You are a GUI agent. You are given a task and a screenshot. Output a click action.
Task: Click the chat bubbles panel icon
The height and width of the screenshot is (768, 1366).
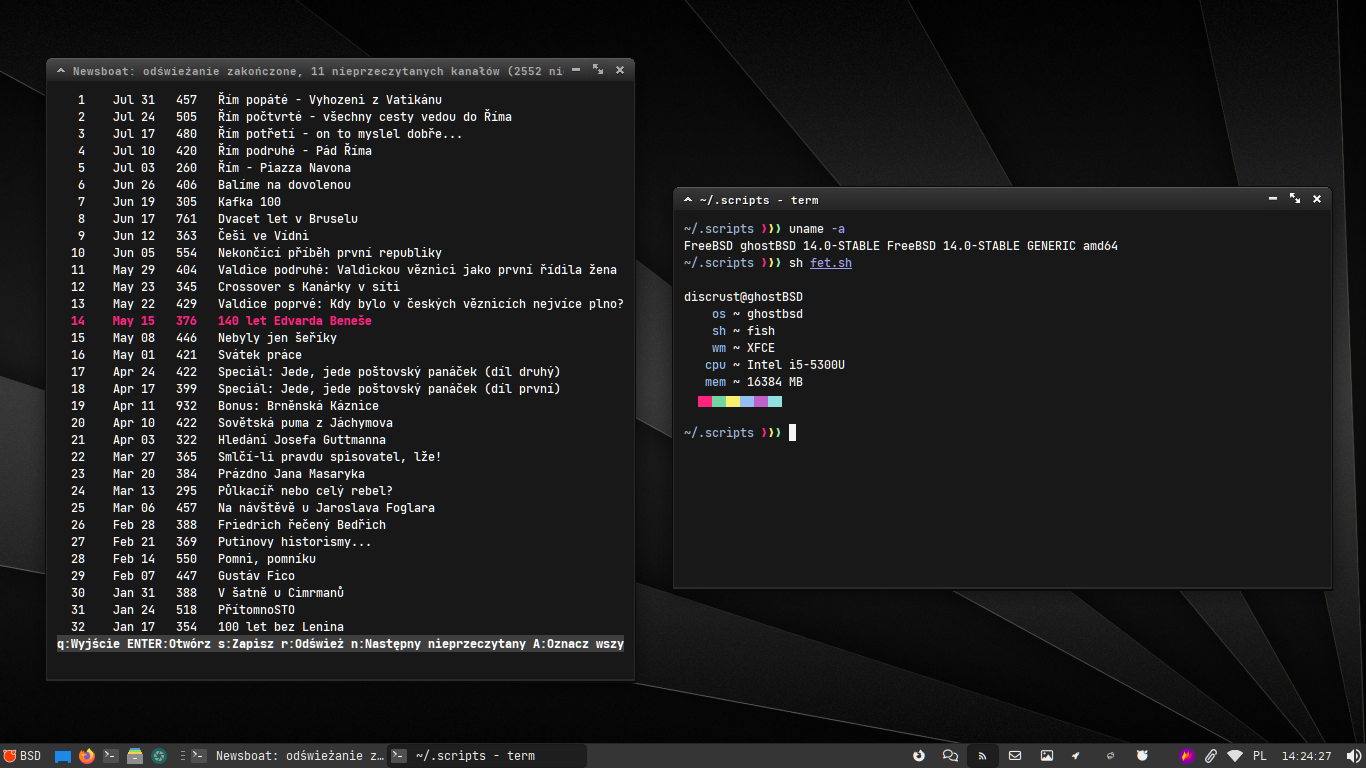[950, 756]
